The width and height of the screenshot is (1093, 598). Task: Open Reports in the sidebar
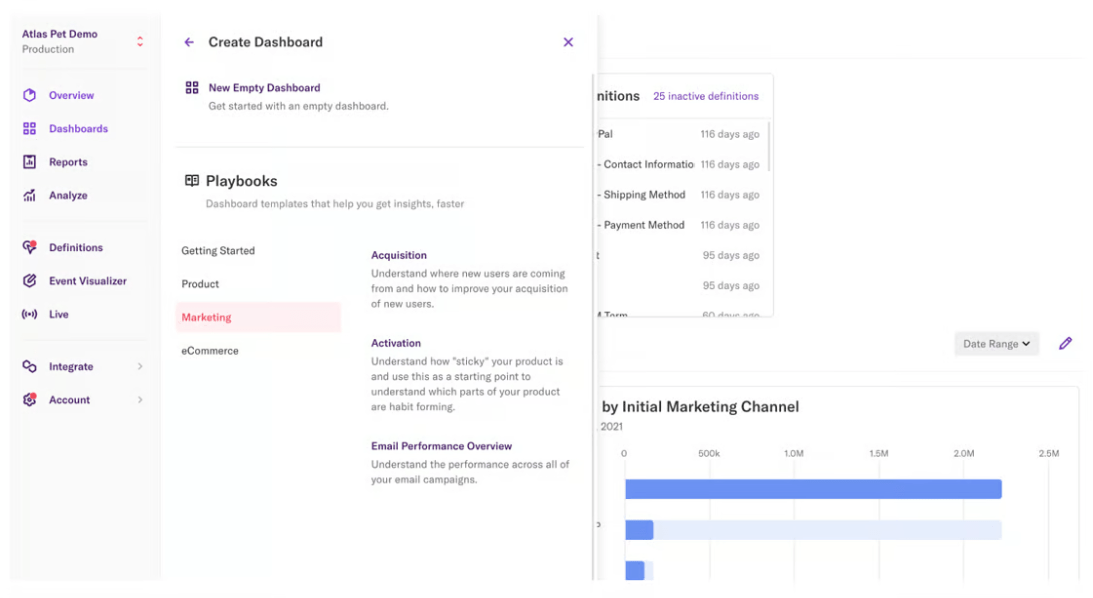pos(68,162)
